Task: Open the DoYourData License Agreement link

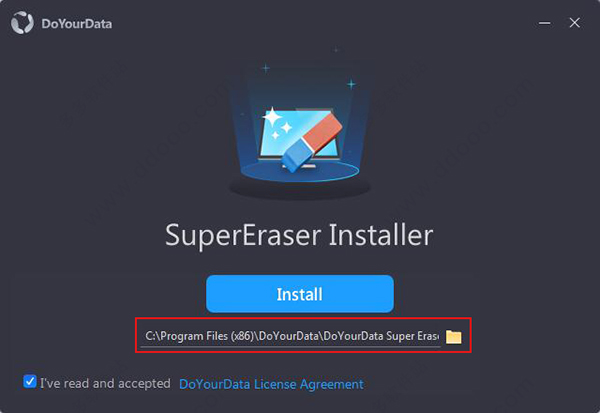Action: tap(271, 384)
